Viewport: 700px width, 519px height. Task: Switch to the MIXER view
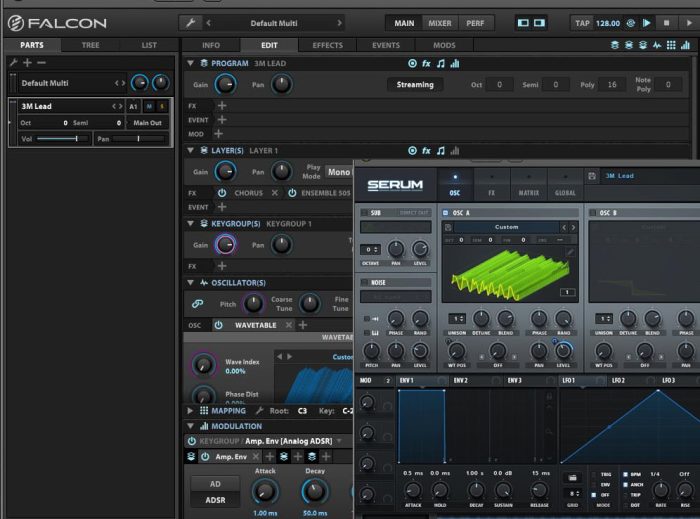tap(440, 23)
